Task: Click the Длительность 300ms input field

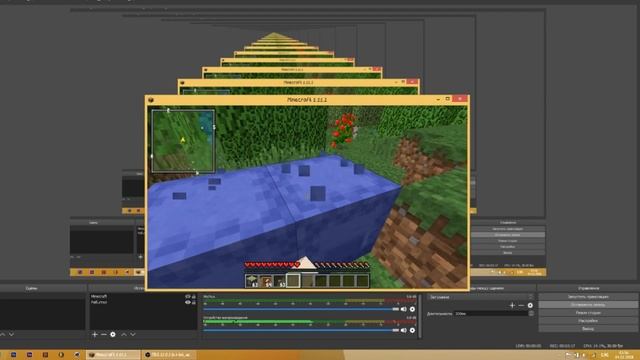Action: pos(491,313)
